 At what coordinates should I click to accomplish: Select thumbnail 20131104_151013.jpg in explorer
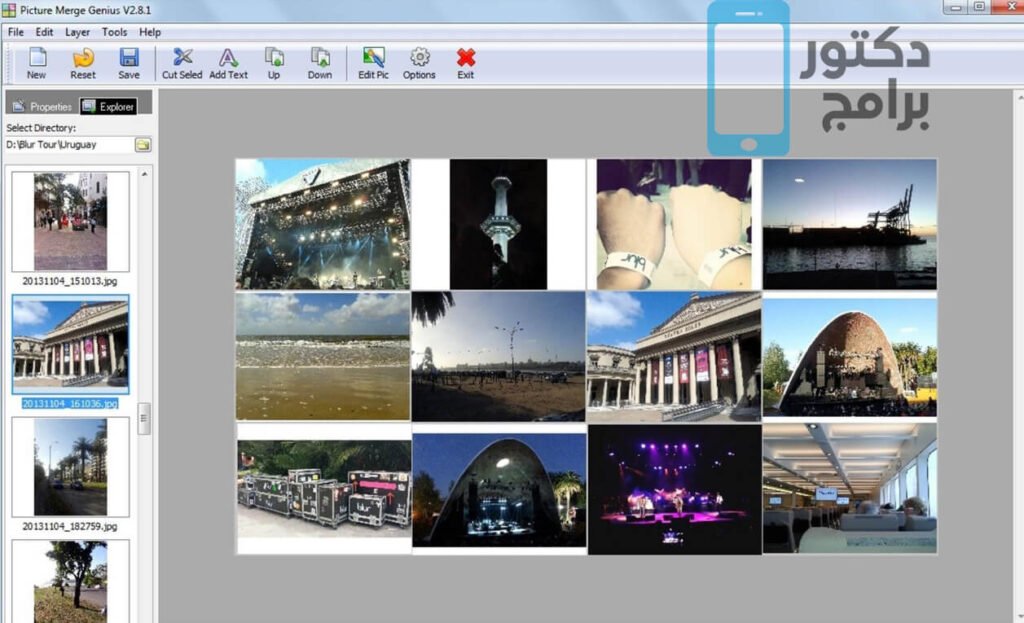click(70, 221)
